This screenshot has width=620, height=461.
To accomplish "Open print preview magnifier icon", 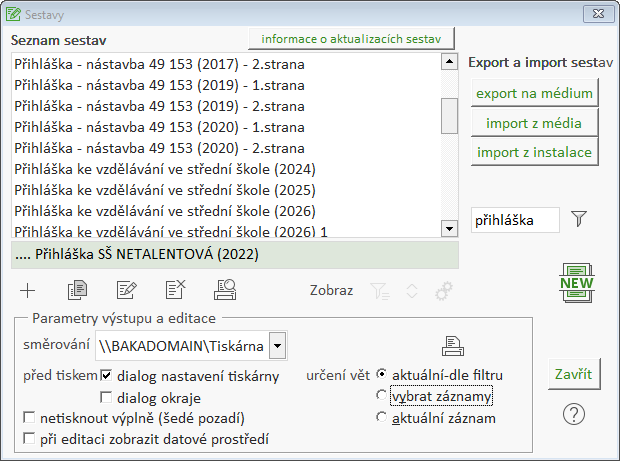I will (x=225, y=291).
